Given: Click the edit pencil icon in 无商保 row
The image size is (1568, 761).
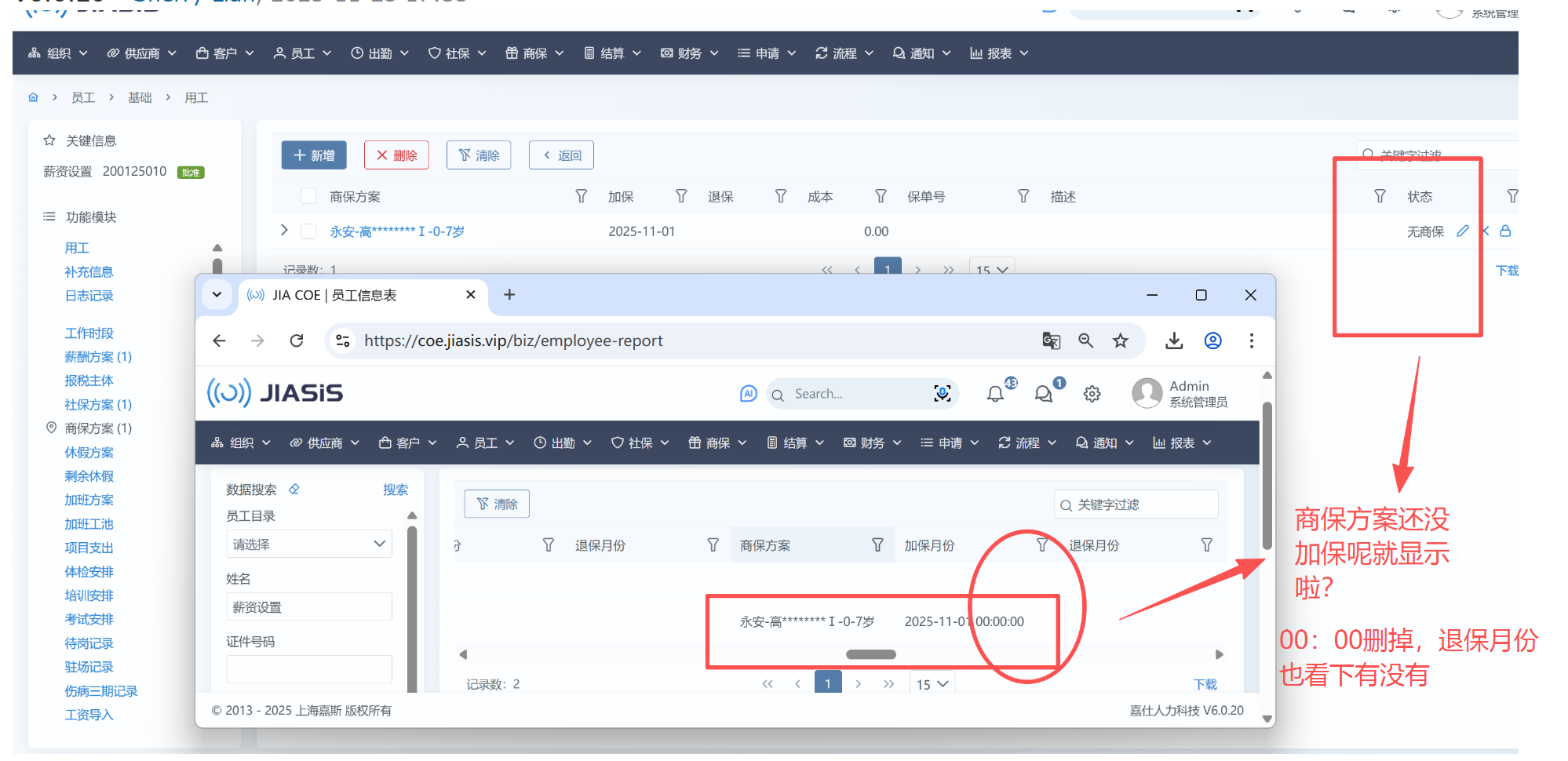Looking at the screenshot, I should click(x=1462, y=231).
